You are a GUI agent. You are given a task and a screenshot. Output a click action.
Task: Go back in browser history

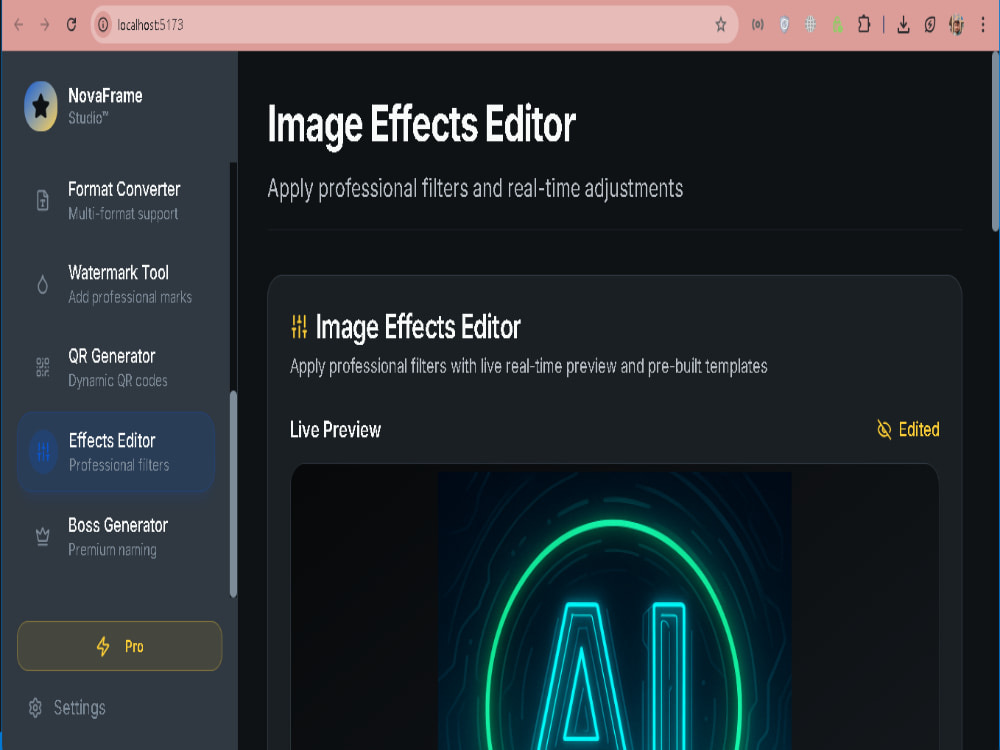tap(18, 25)
